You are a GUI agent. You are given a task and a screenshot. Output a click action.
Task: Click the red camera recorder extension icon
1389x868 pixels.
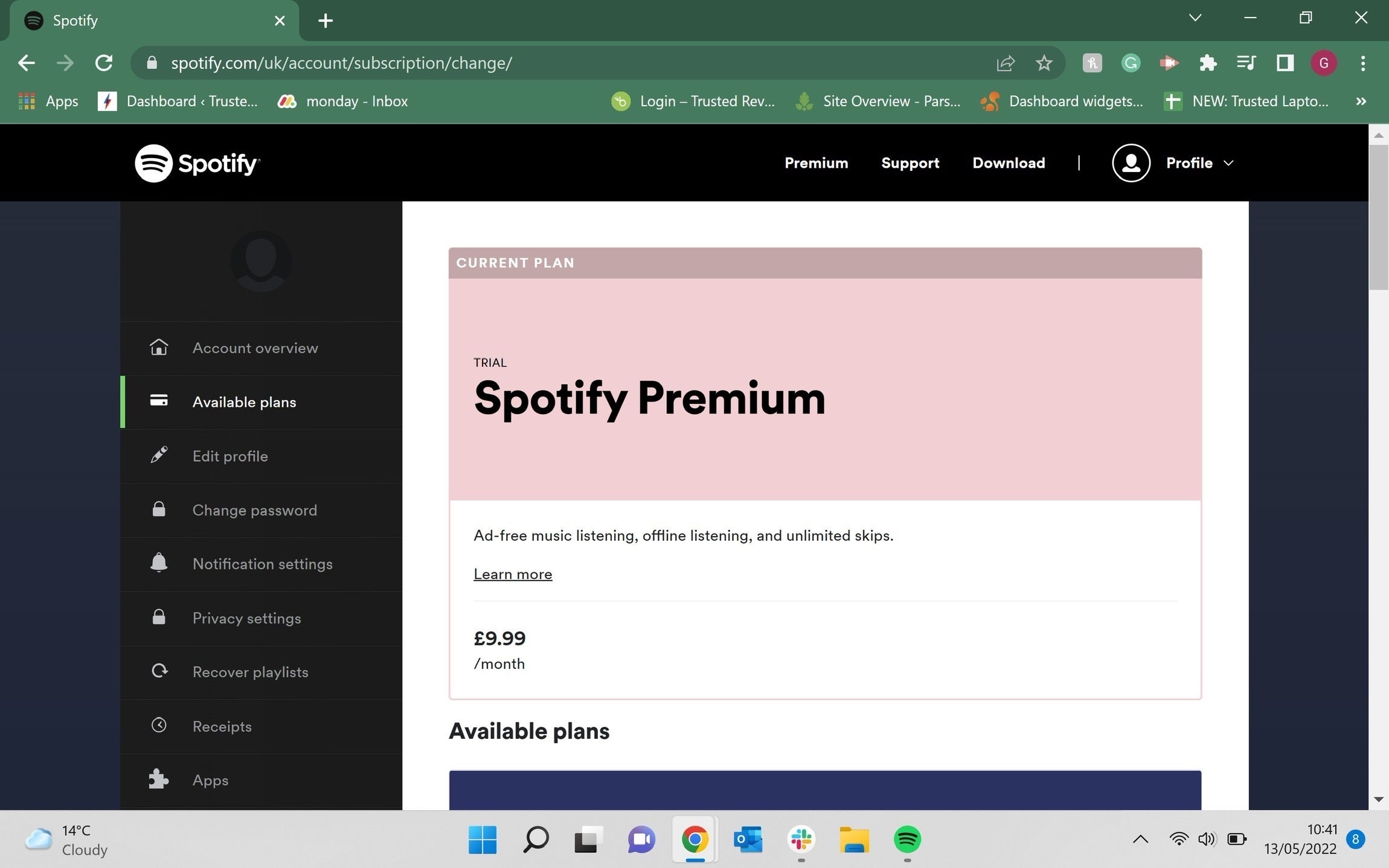click(1169, 63)
